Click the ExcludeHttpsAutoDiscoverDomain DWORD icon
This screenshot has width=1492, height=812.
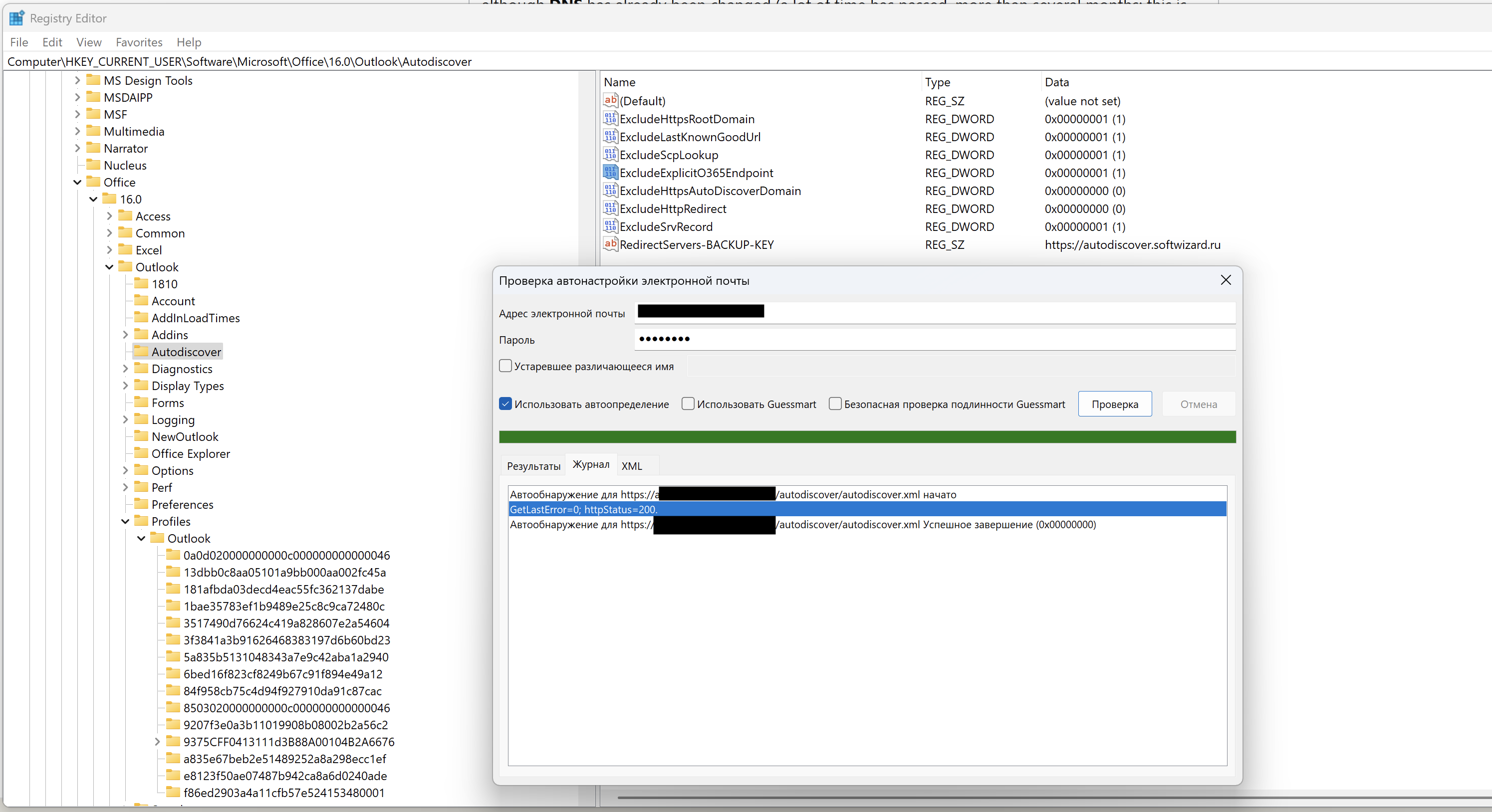(610, 191)
